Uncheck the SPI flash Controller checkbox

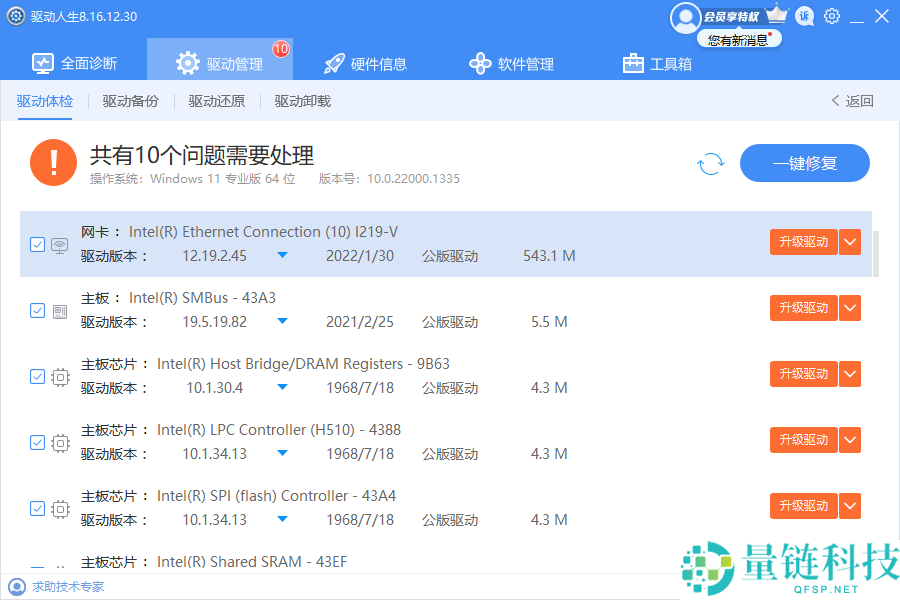pos(37,509)
